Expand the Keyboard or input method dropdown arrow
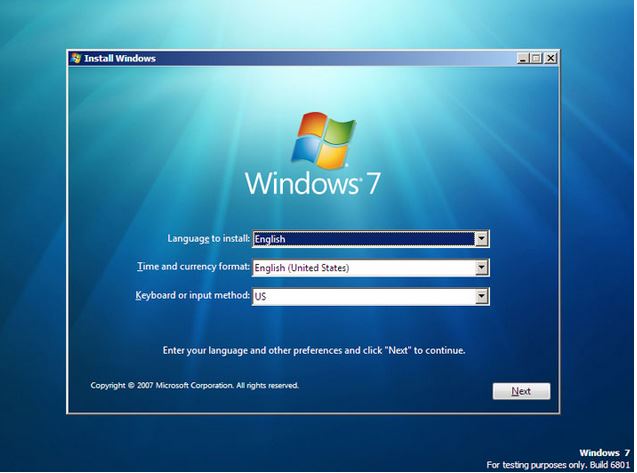 (481, 297)
